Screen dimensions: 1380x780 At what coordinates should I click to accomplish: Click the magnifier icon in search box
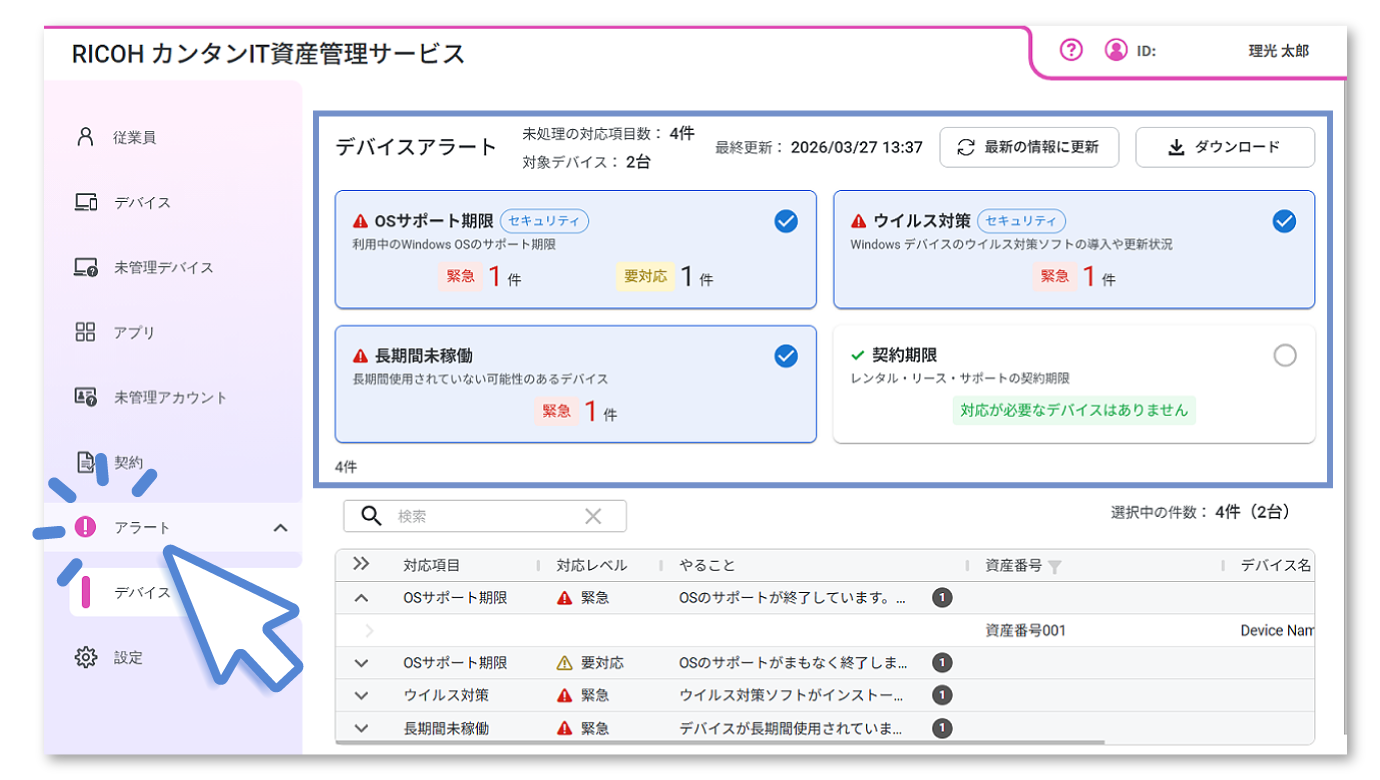pyautogui.click(x=371, y=516)
